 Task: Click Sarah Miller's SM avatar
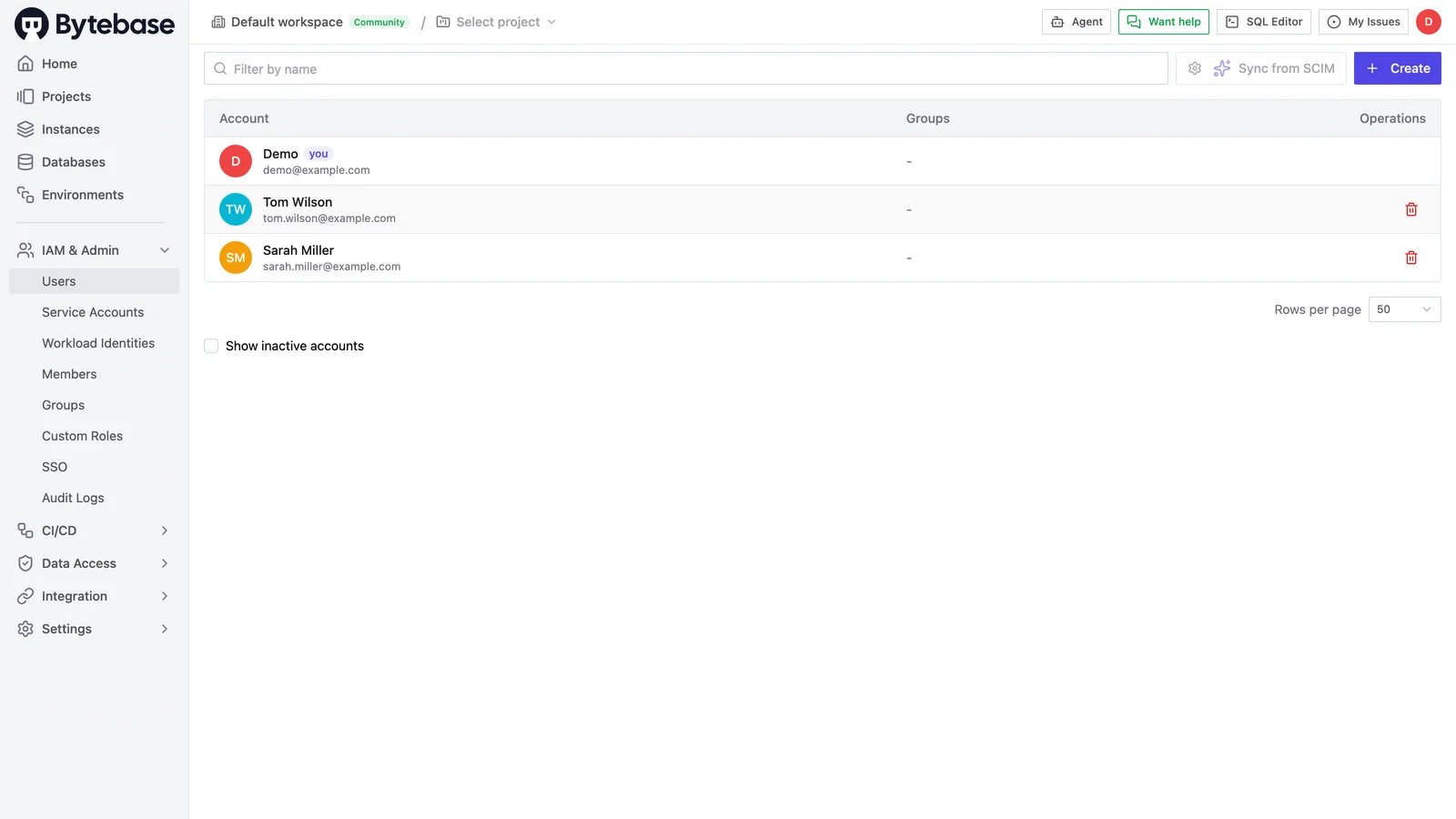pos(236,258)
